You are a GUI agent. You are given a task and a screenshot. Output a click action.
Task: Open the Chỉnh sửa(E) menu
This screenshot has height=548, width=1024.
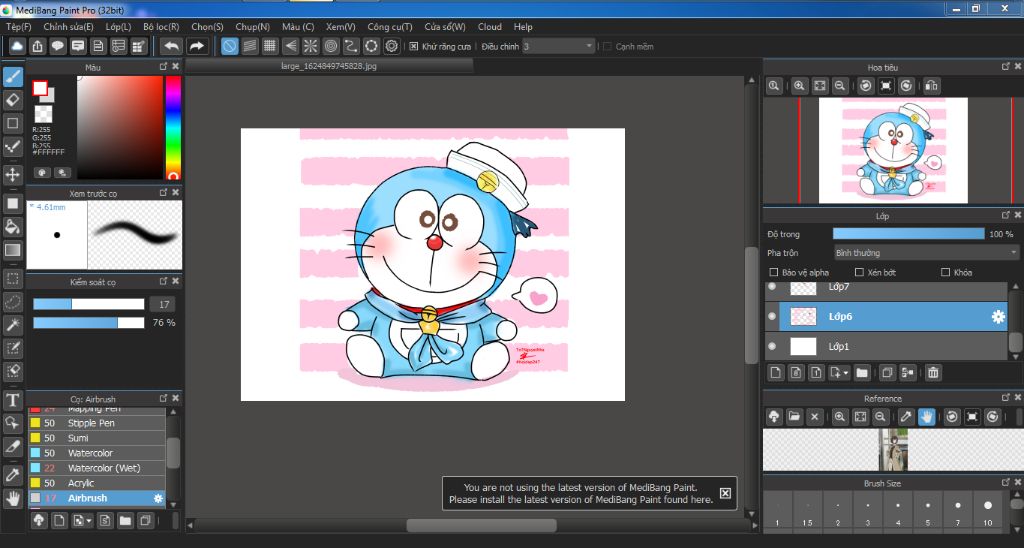[x=69, y=27]
